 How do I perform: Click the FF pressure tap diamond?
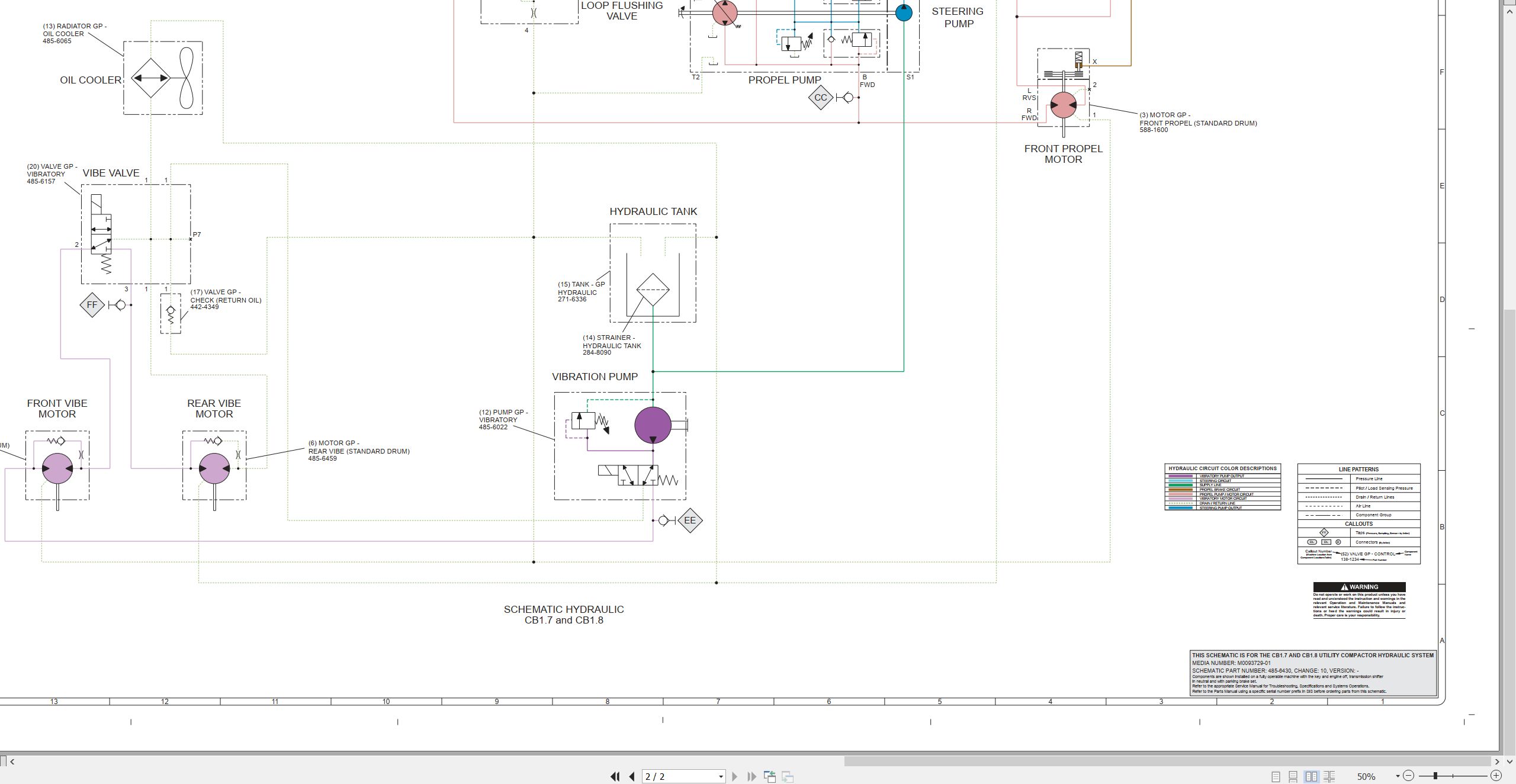point(92,305)
